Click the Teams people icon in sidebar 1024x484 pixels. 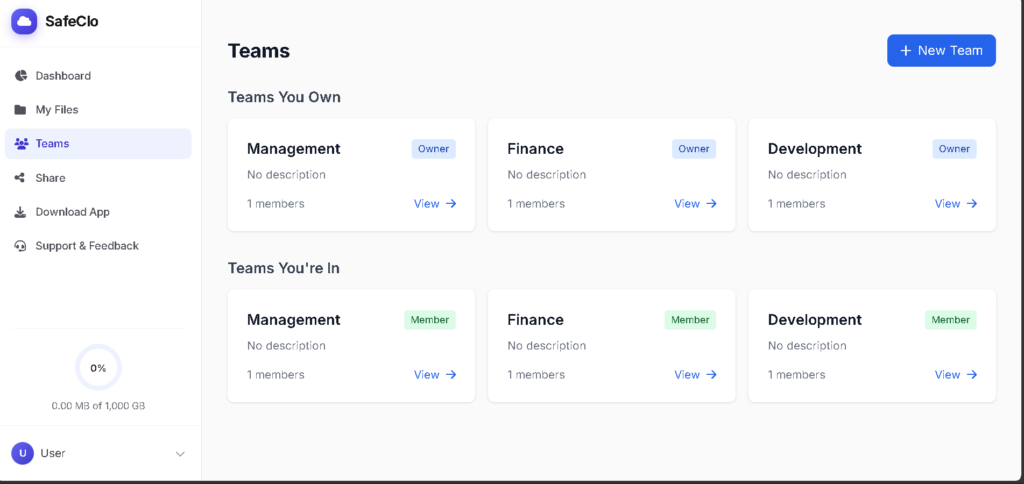coord(22,144)
